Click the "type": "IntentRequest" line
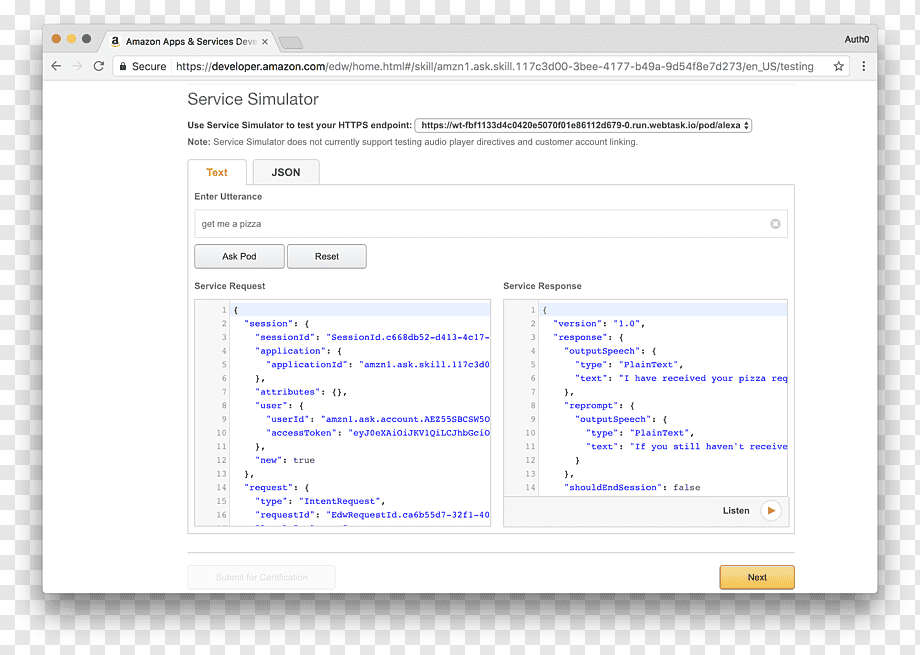The image size is (920, 655). [x=320, y=501]
